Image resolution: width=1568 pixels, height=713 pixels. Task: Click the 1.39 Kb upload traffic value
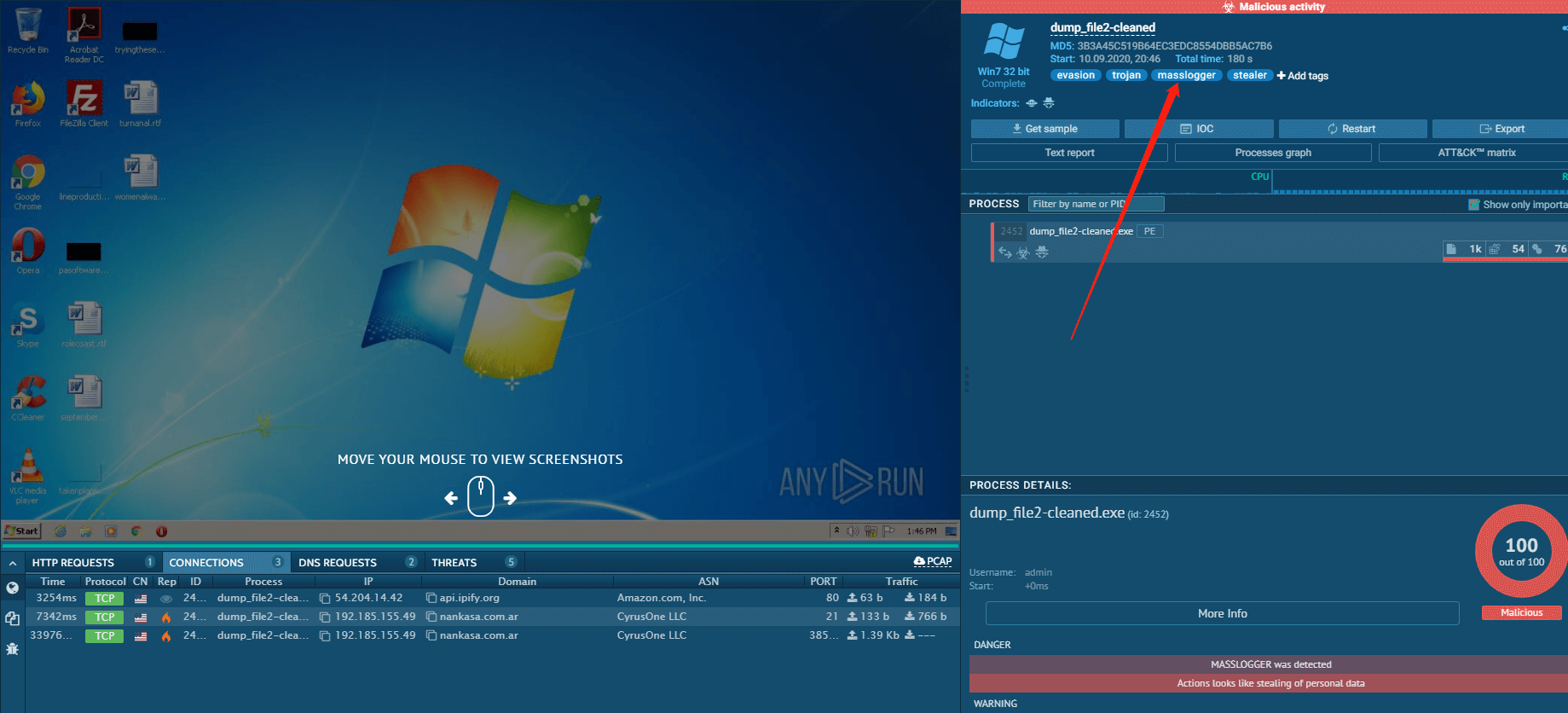[x=873, y=635]
